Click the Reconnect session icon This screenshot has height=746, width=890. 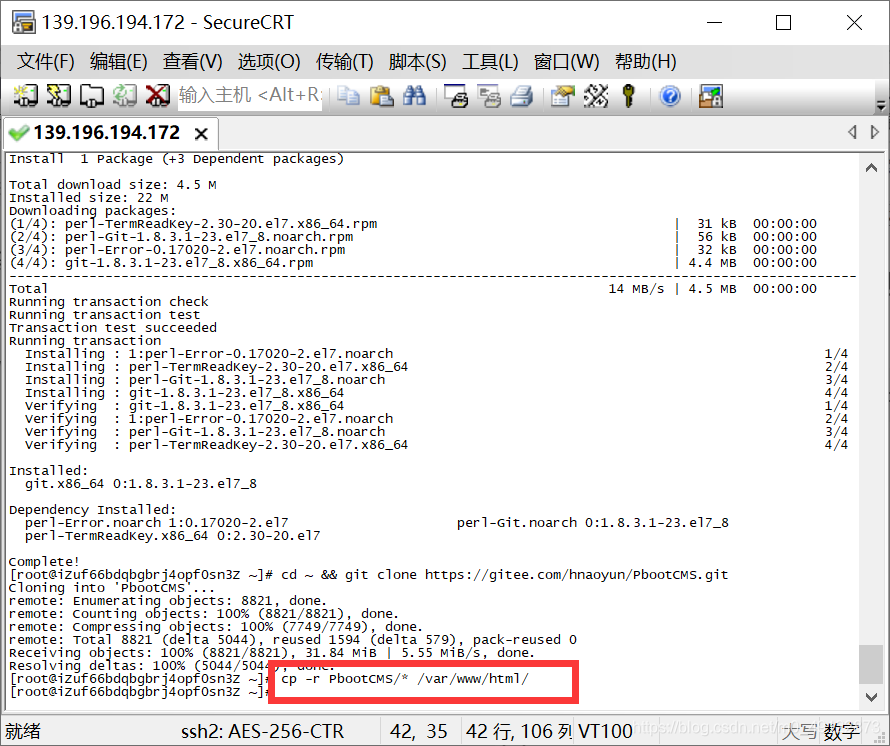point(124,96)
